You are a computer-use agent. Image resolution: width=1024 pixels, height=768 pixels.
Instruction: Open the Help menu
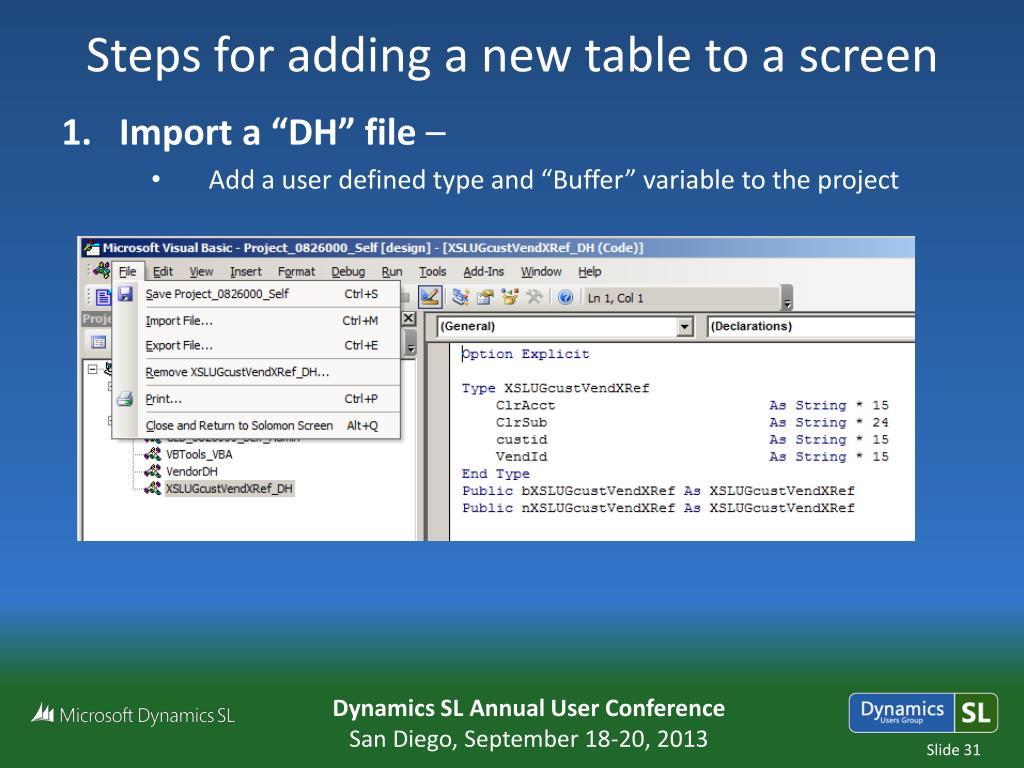pyautogui.click(x=589, y=272)
